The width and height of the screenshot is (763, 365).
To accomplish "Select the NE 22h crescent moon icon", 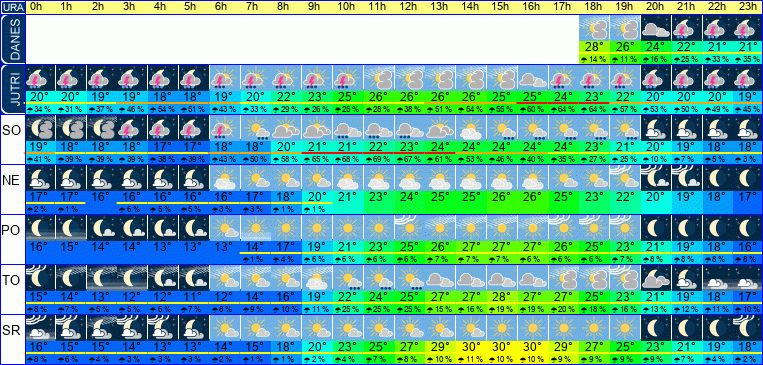I will pyautogui.click(x=717, y=178).
